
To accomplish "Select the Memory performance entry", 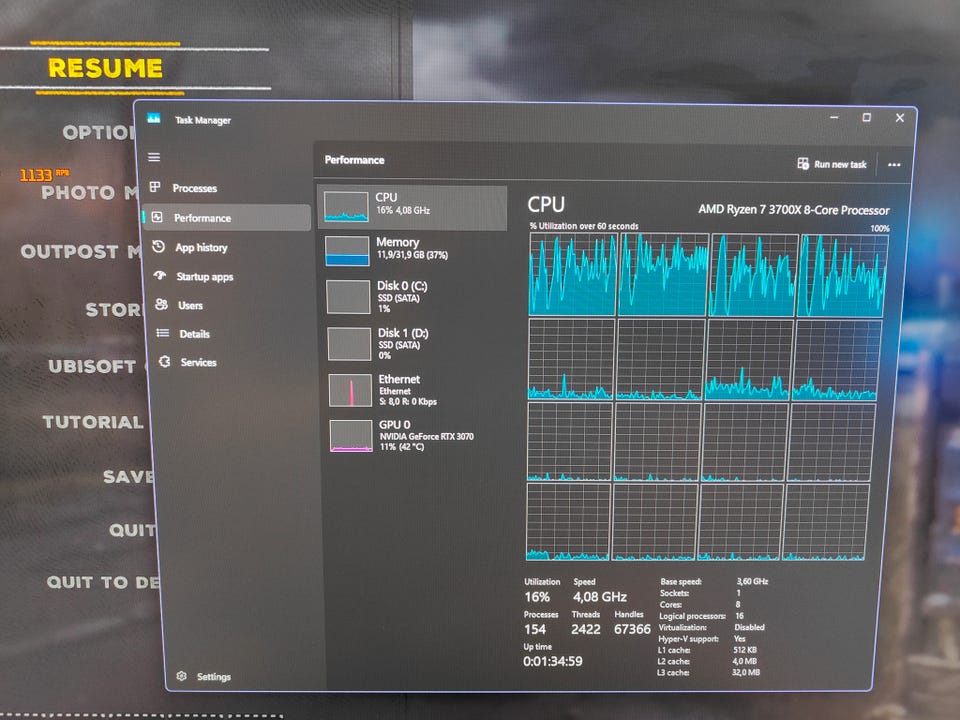I will [414, 250].
